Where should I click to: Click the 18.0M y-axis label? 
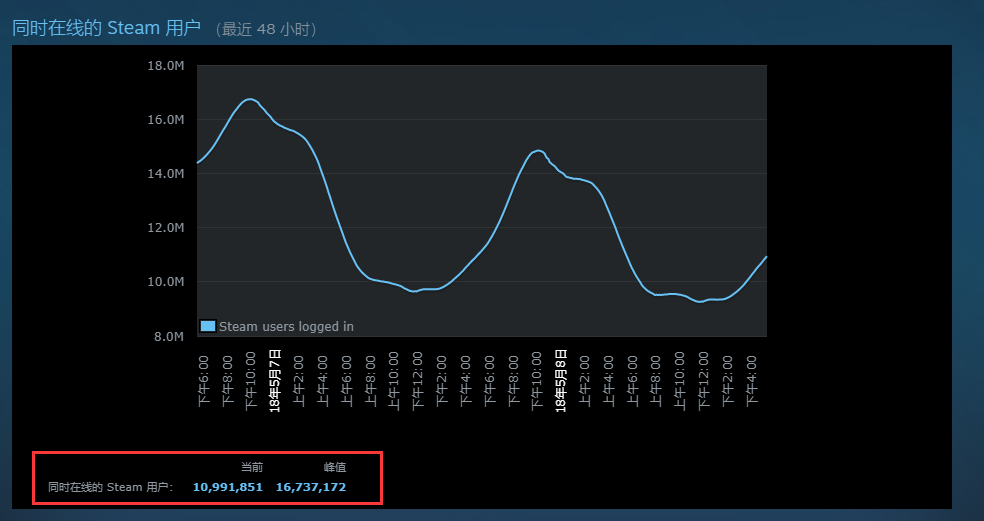tap(166, 66)
